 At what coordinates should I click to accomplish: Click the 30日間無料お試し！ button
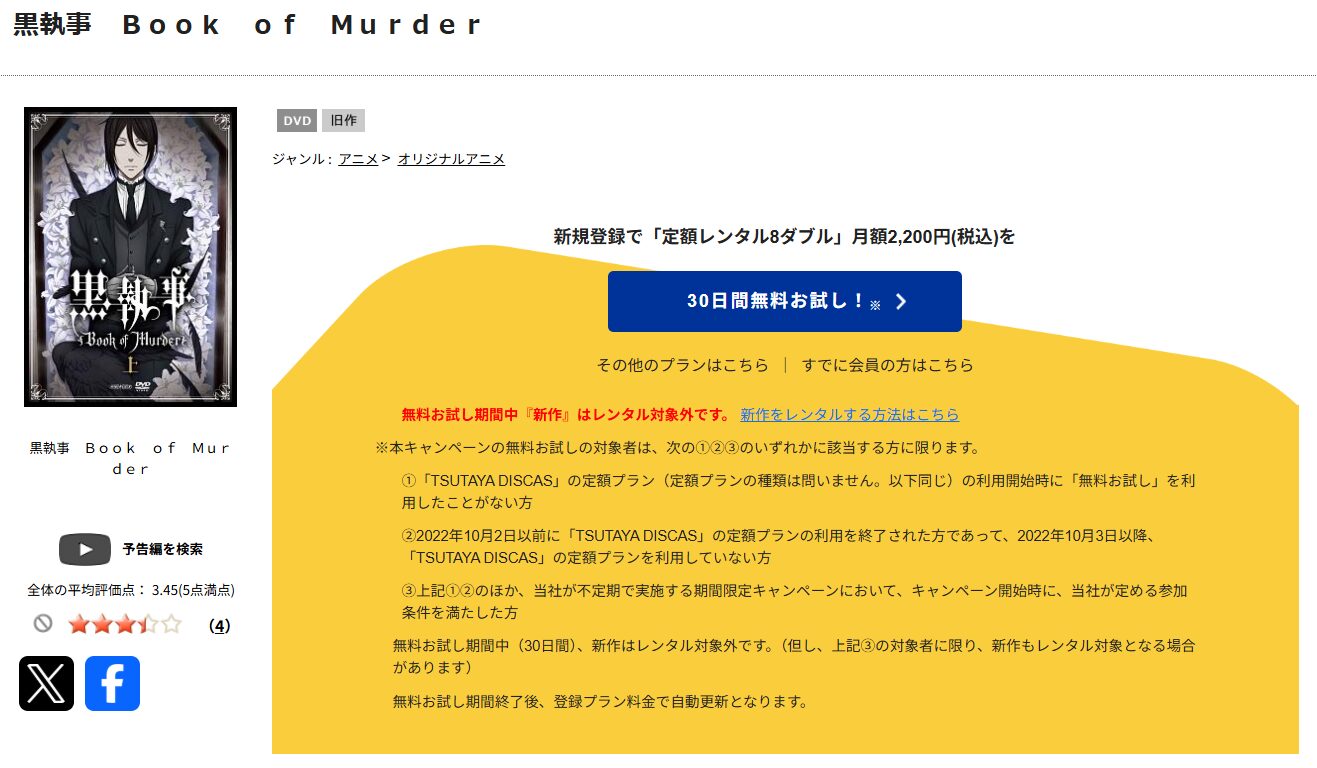click(x=785, y=301)
